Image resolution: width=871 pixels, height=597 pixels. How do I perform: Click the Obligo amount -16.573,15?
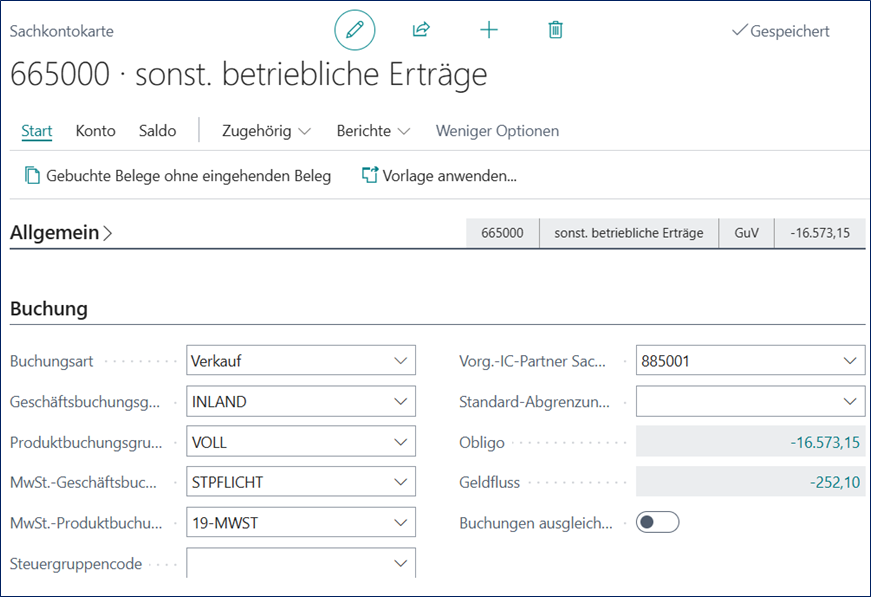point(819,442)
